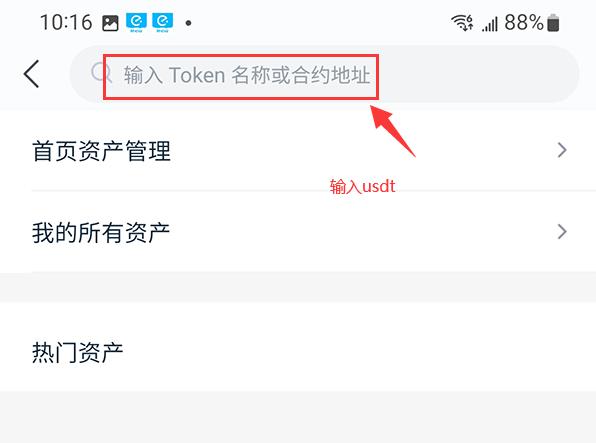Tap the 10:16 clock in status bar
This screenshot has width=596, height=443.
tap(66, 22)
